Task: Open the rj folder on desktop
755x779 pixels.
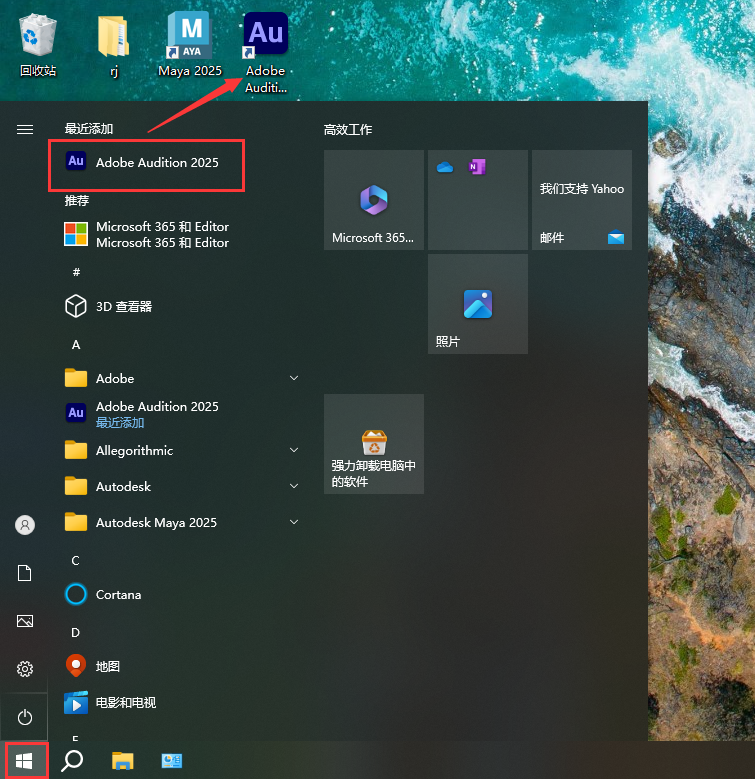Action: point(114,46)
